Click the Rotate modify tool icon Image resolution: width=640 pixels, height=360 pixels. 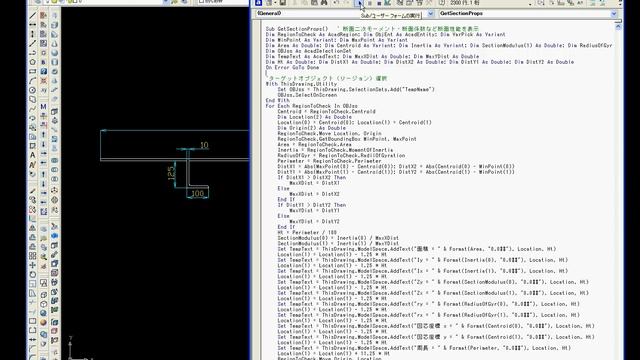(33, 275)
